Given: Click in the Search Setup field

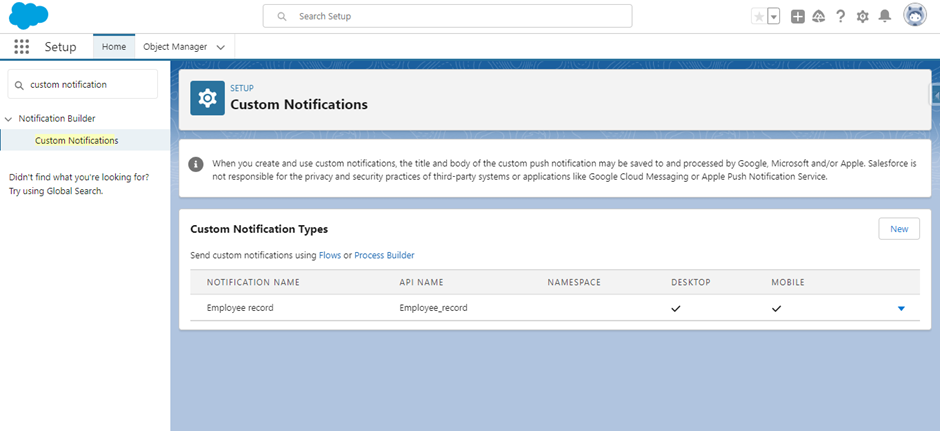Looking at the screenshot, I should [x=447, y=16].
